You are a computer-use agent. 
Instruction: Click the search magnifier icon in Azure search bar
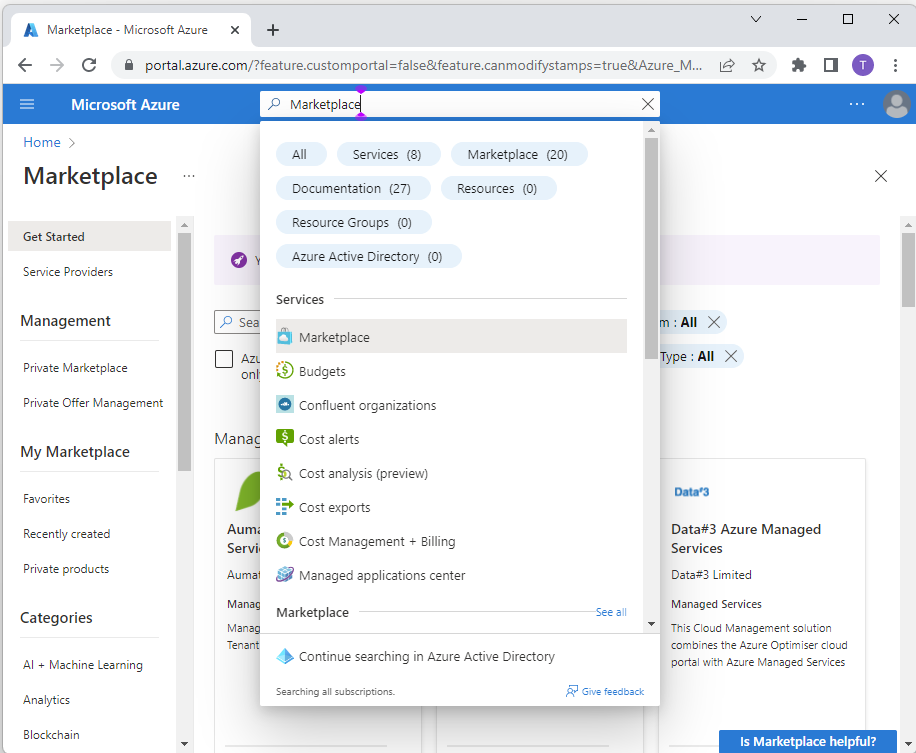pos(274,104)
